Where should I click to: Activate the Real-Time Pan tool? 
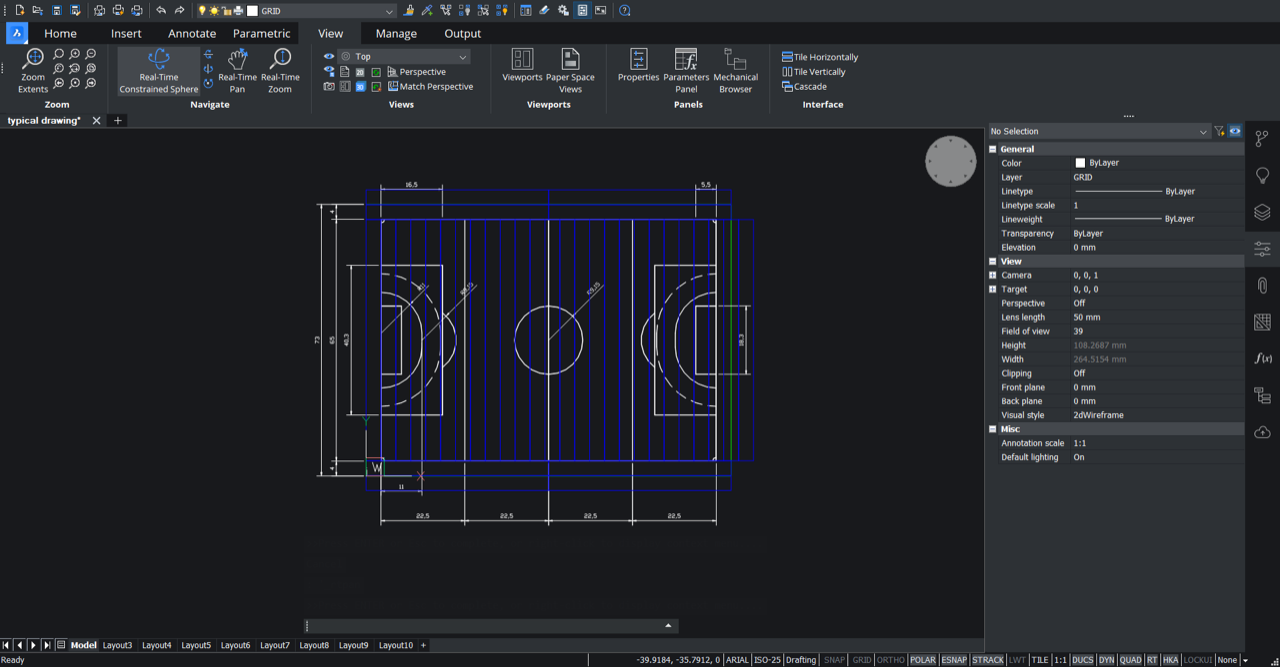pyautogui.click(x=236, y=70)
